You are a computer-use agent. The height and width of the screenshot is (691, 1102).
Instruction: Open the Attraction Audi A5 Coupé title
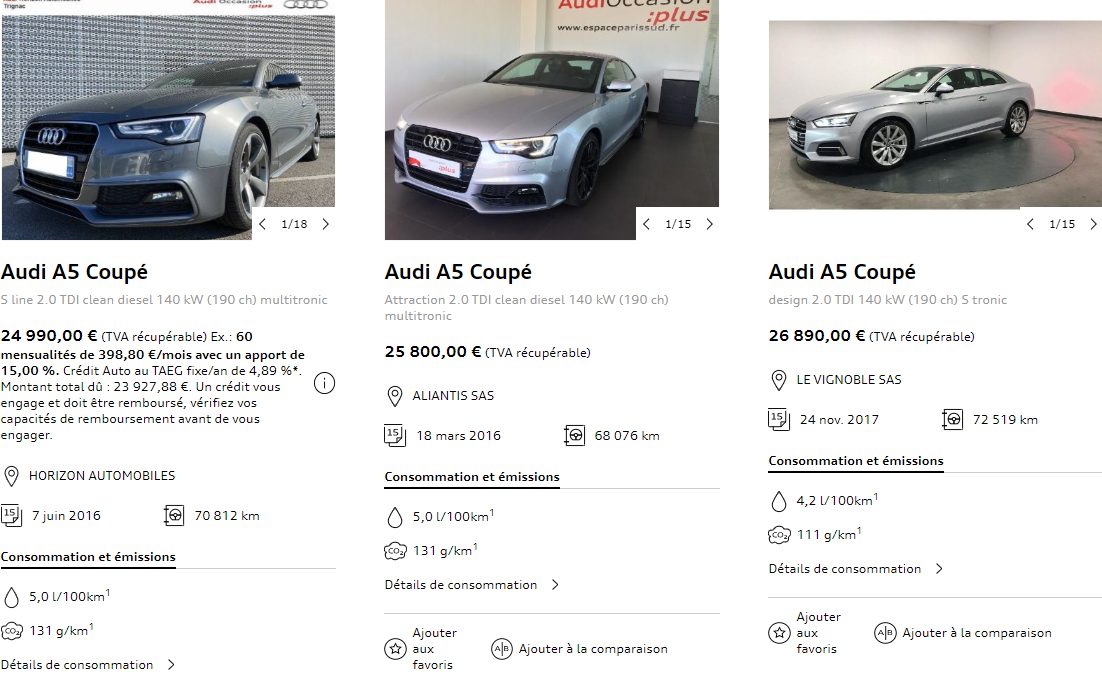pyautogui.click(x=458, y=272)
